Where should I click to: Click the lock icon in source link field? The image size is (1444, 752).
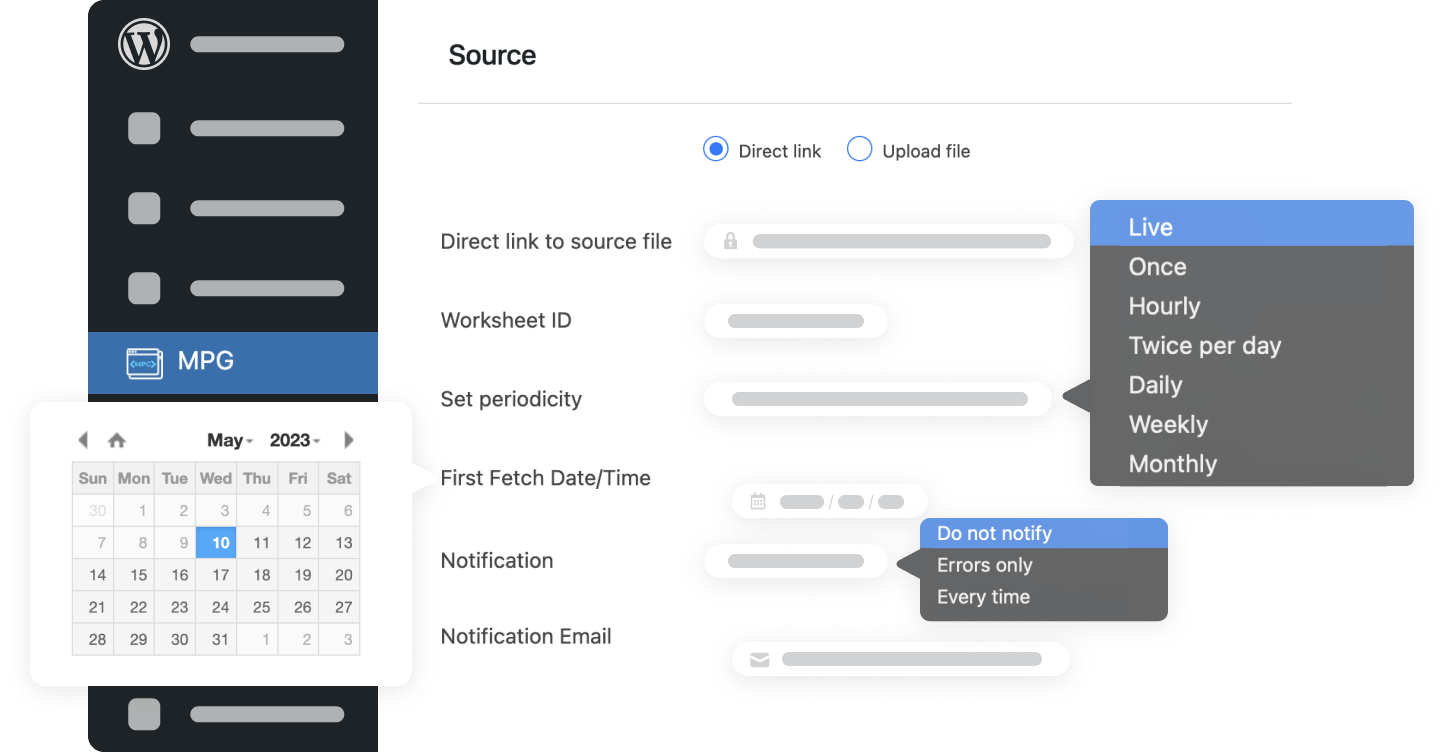[730, 240]
